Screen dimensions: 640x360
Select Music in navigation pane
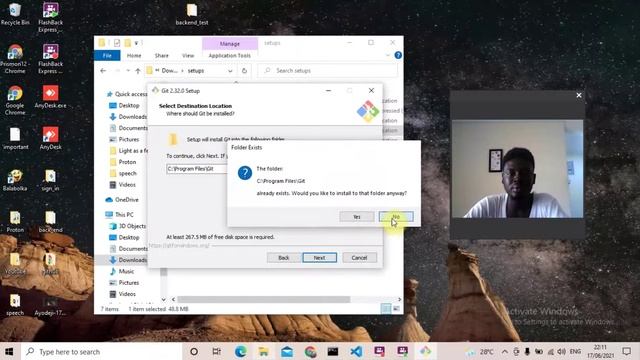(122, 271)
